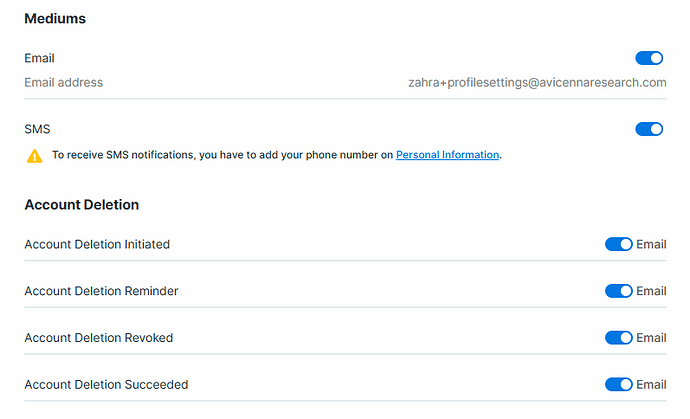This screenshot has width=690, height=419.
Task: Open the Personal Information link
Action: 447,155
